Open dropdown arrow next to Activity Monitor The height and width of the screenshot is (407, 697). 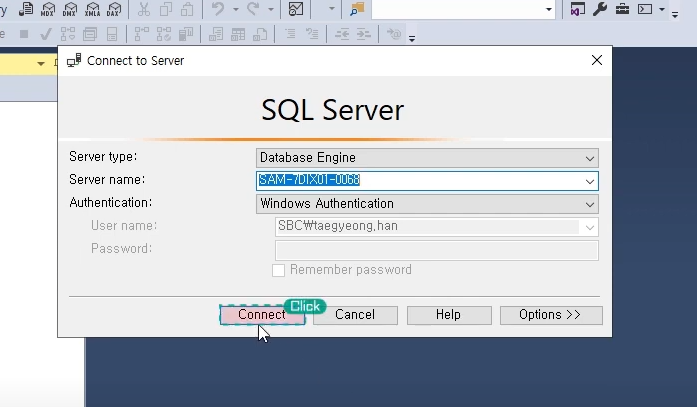pos(331,9)
